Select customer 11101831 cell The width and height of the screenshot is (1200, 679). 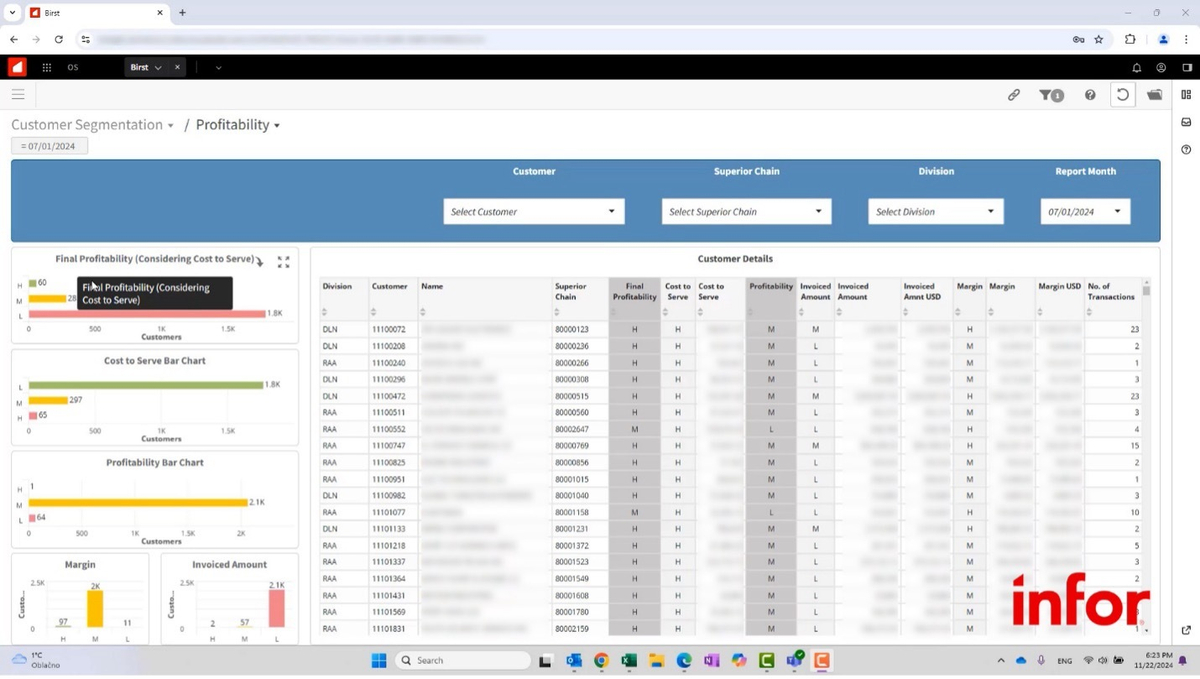pyautogui.click(x=389, y=629)
